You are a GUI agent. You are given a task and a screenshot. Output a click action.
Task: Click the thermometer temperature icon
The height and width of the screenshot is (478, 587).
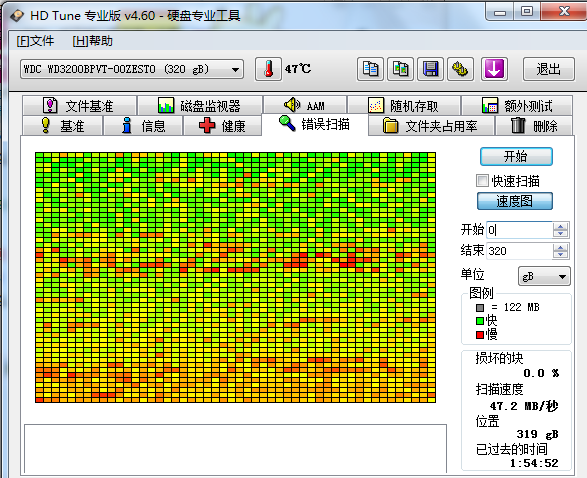click(268, 69)
